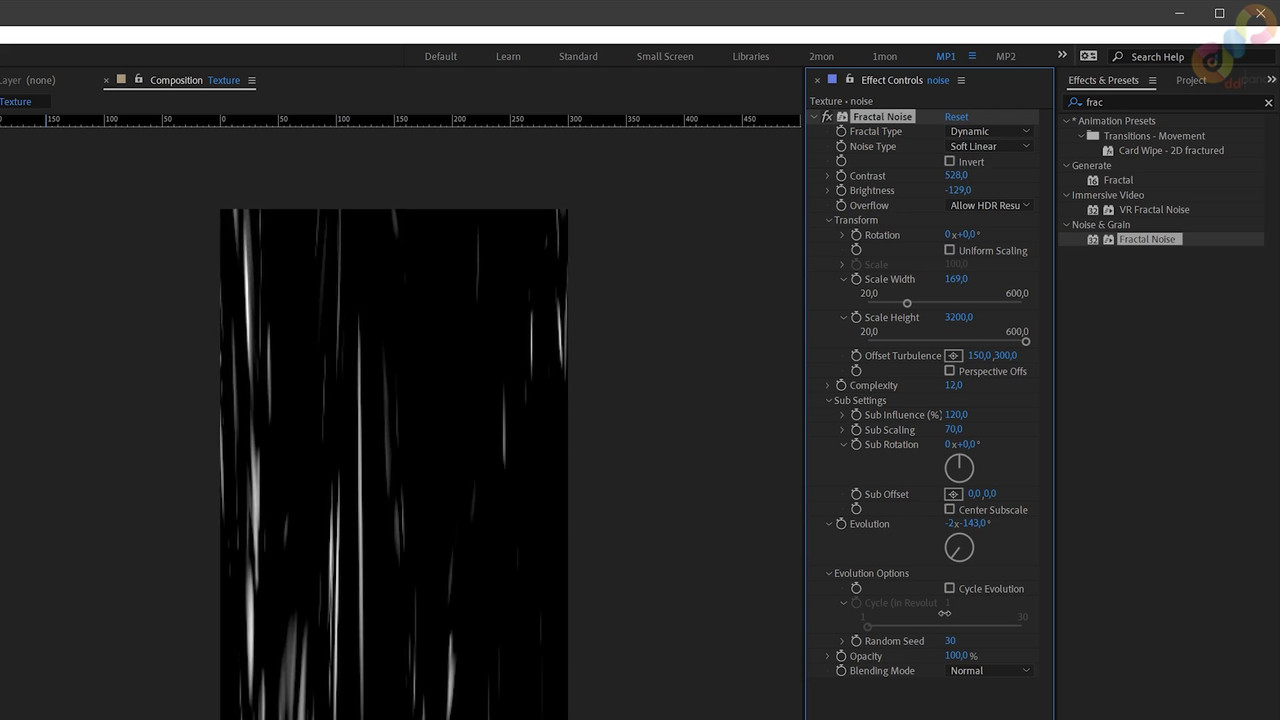The width and height of the screenshot is (1280, 720).
Task: Select Card Wipe - 2D fractured preset
Action: click(1171, 151)
